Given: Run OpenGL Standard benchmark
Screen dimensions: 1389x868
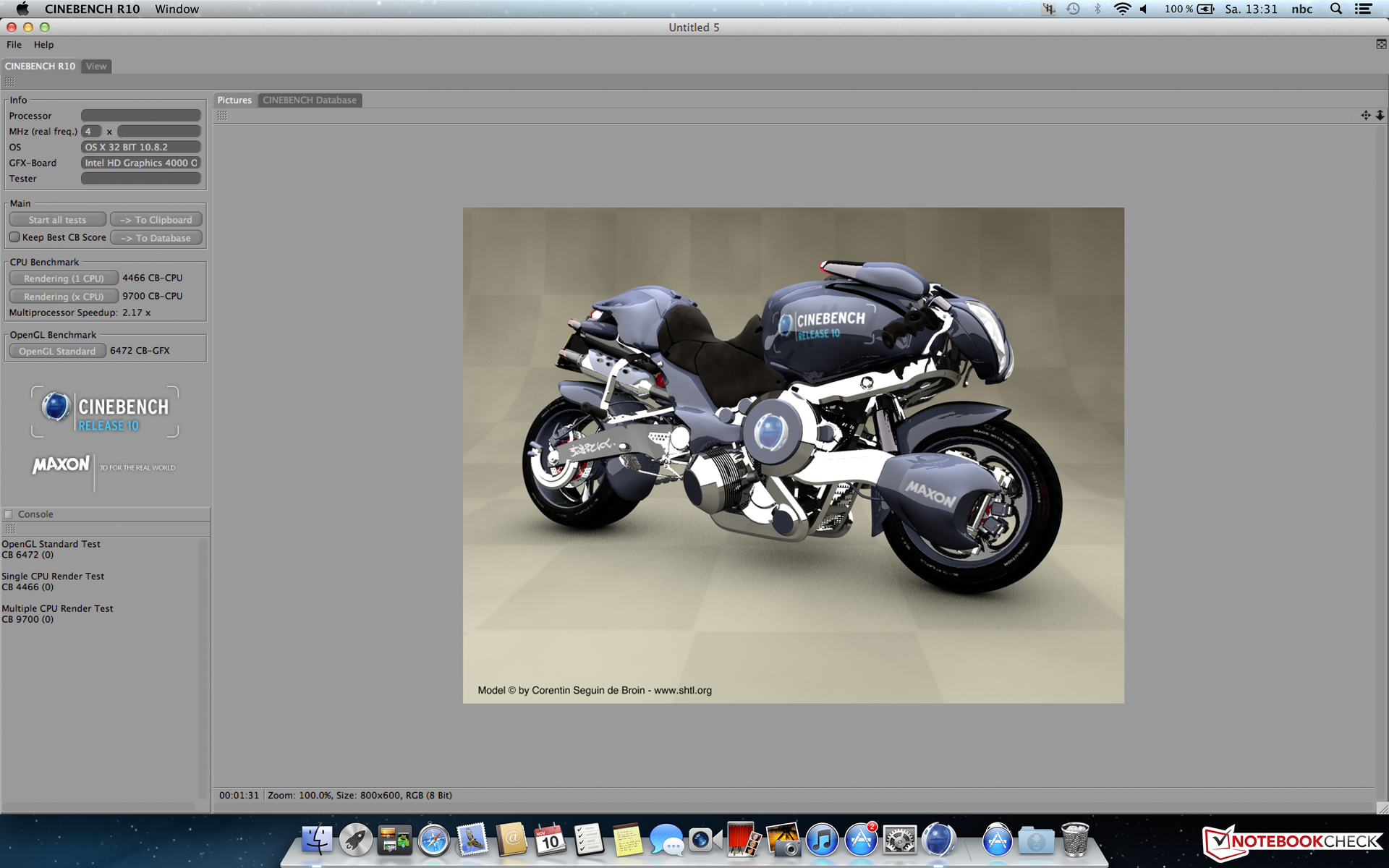Looking at the screenshot, I should pos(57,351).
